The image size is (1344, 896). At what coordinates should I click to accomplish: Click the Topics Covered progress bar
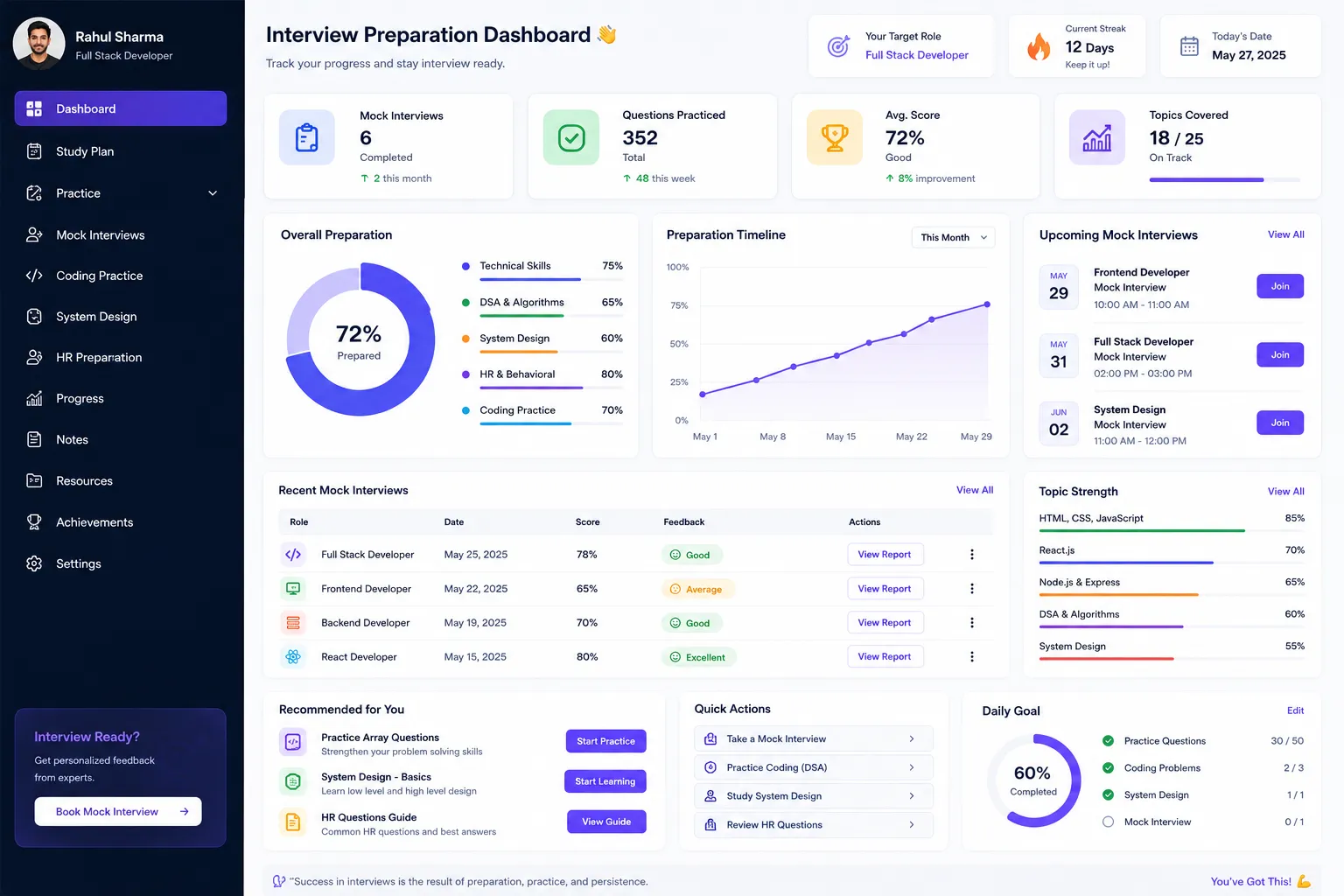click(x=1224, y=179)
